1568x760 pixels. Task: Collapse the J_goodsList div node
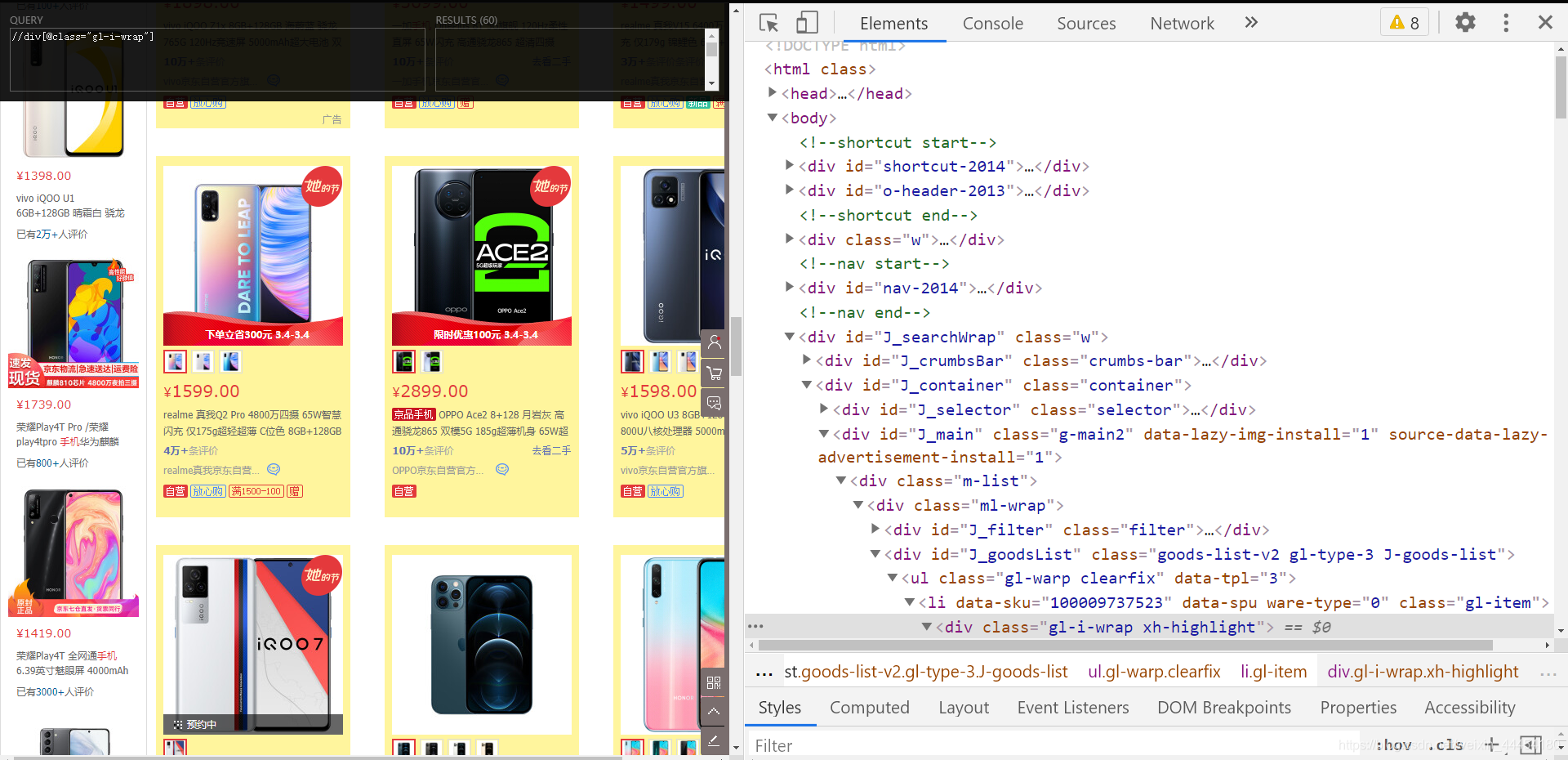coord(875,554)
